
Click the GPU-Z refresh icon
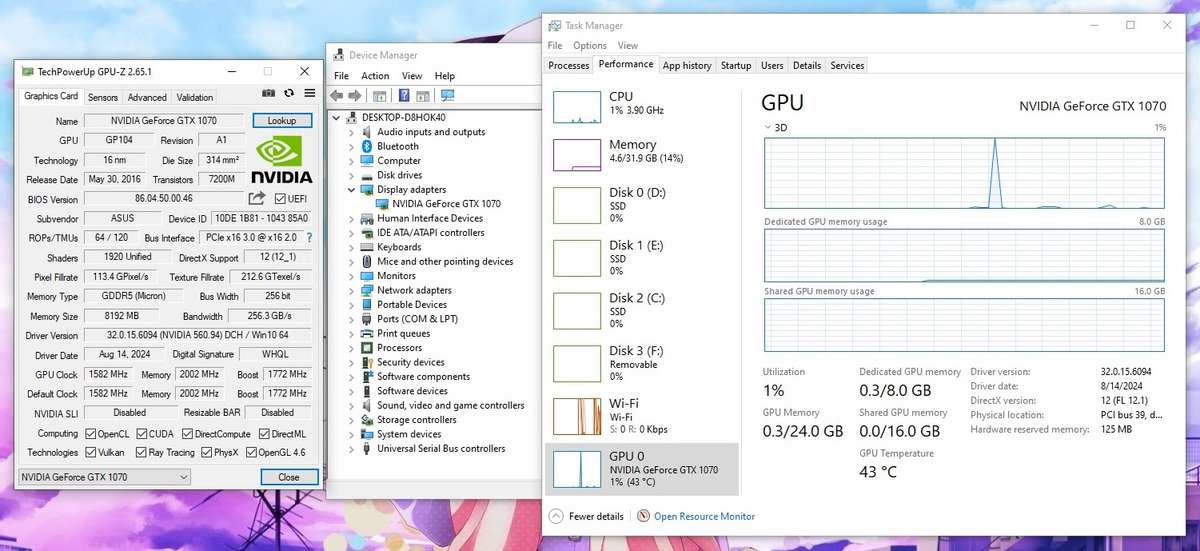pyautogui.click(x=289, y=93)
